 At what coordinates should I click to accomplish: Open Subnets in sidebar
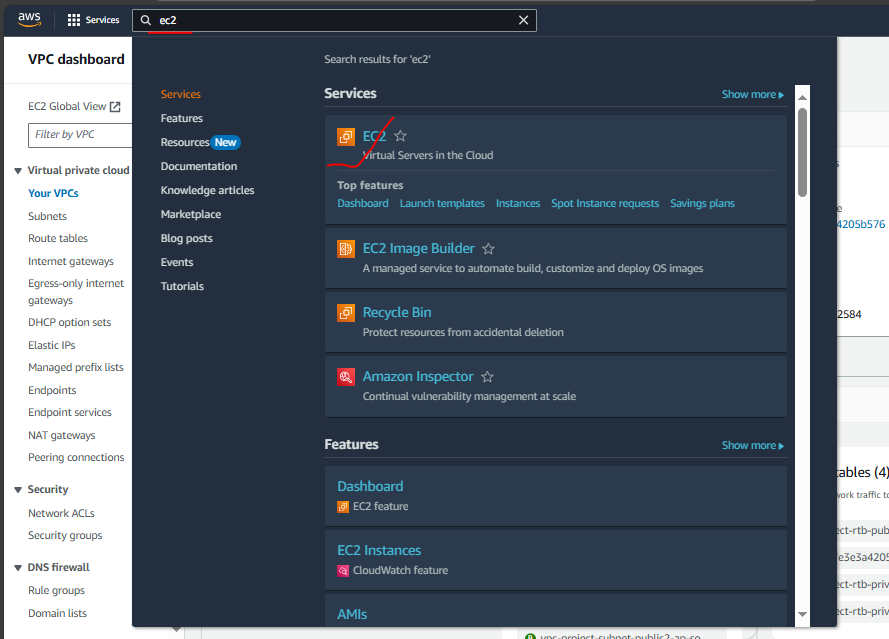[x=48, y=217]
